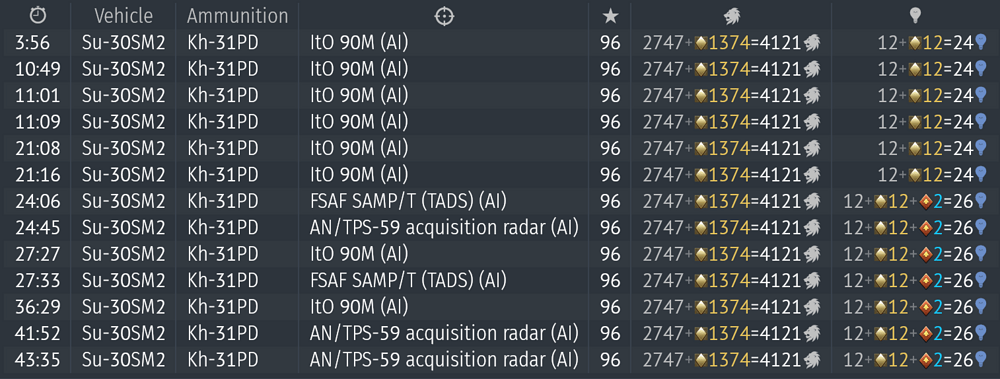Click the ItO 90M target at 36:29
Image resolution: width=1000 pixels, height=379 pixels.
[358, 308]
